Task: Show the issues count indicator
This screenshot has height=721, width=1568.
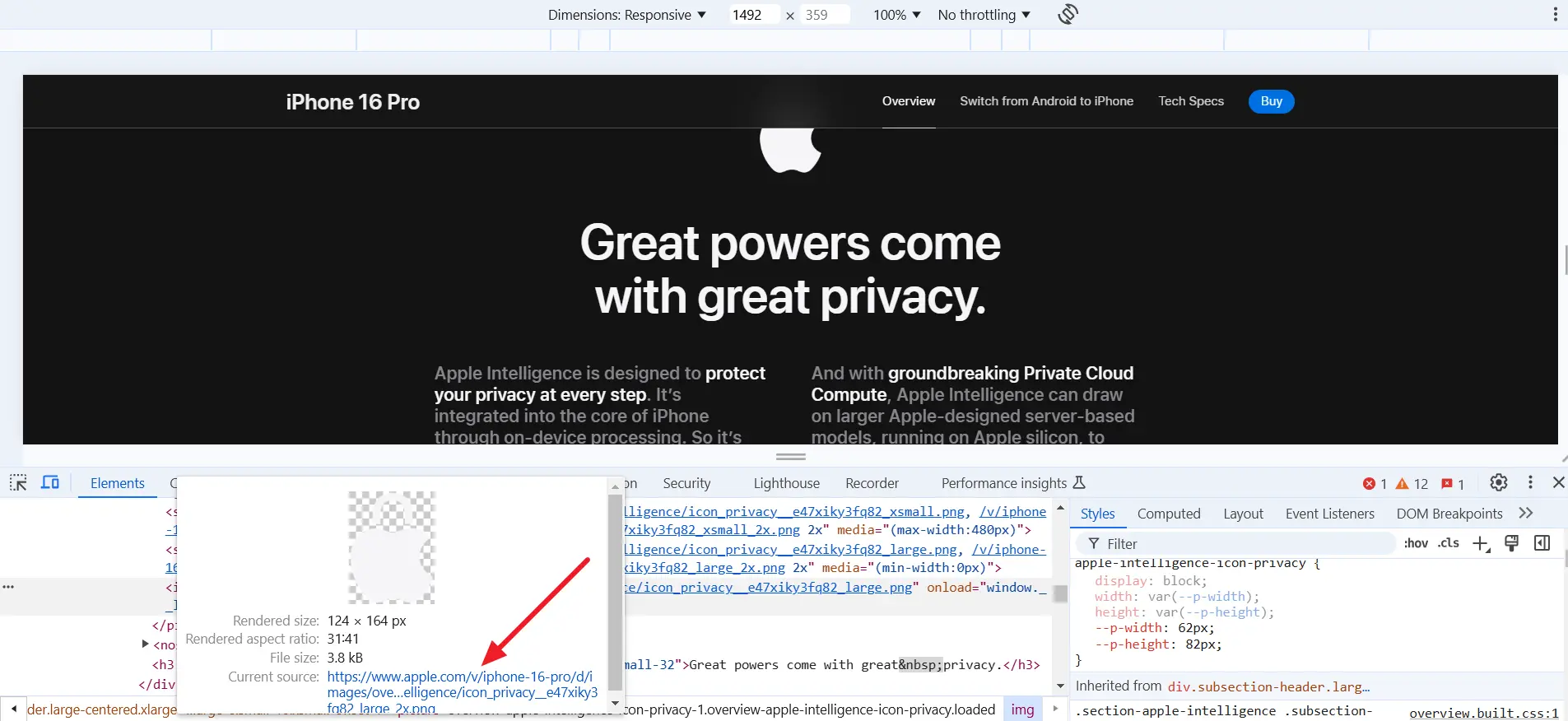Action: point(1453,484)
